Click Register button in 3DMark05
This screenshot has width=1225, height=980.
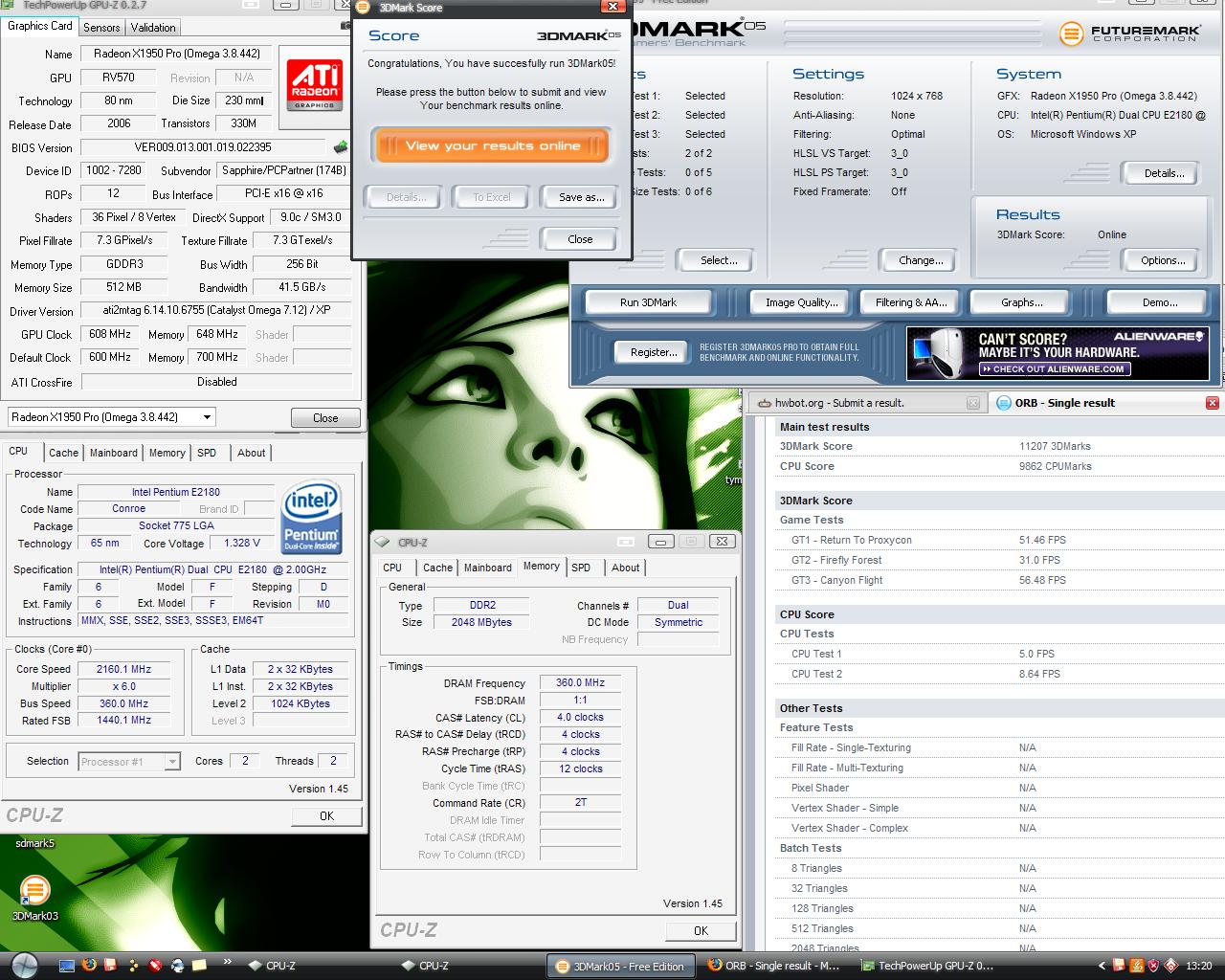point(654,352)
